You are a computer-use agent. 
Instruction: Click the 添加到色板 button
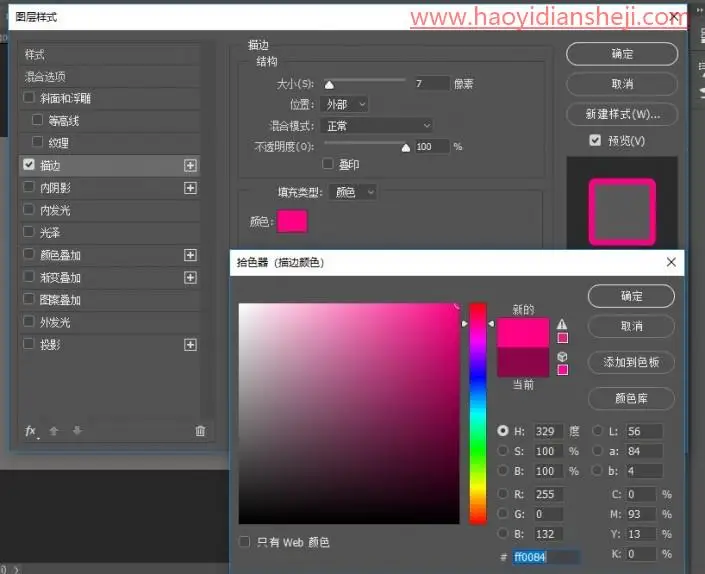pyautogui.click(x=631, y=362)
